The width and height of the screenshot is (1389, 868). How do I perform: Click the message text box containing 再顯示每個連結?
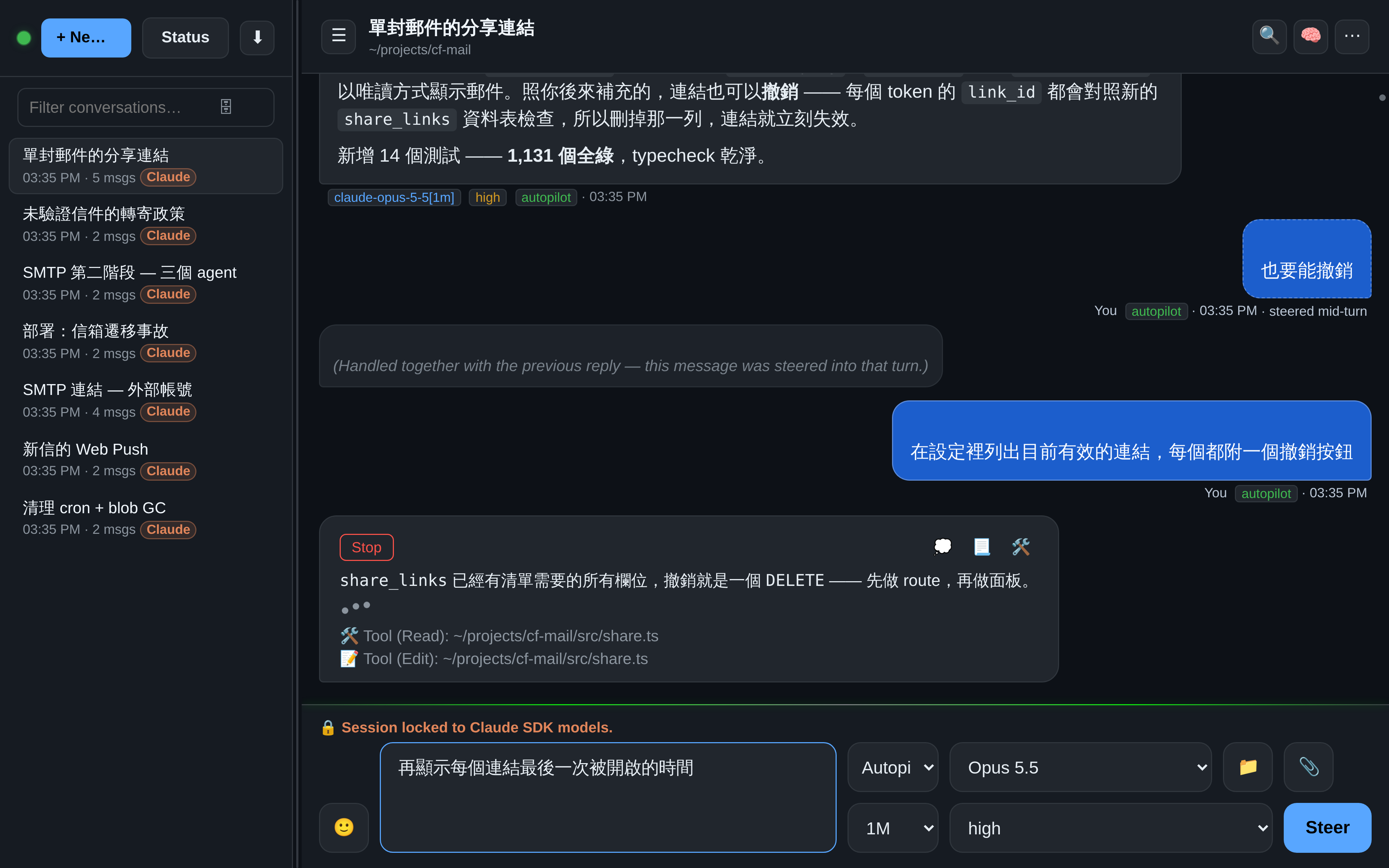click(x=608, y=797)
